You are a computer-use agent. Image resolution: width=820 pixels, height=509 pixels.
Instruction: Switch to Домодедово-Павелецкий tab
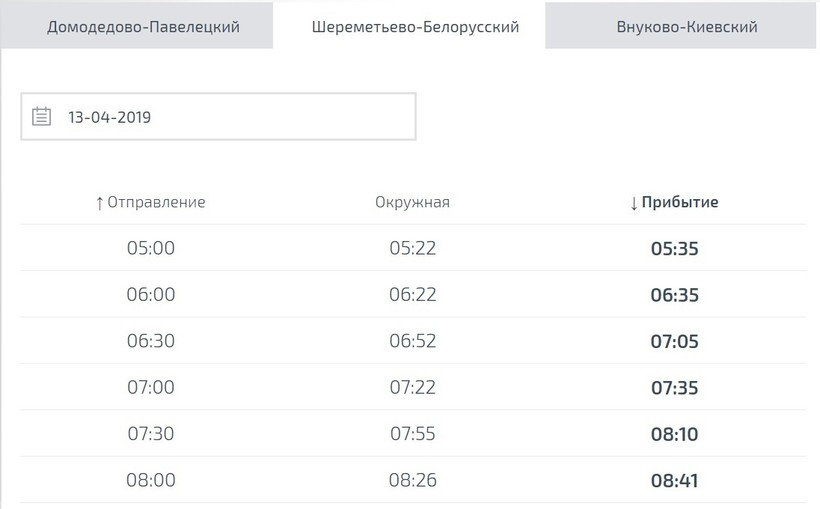pos(143,27)
